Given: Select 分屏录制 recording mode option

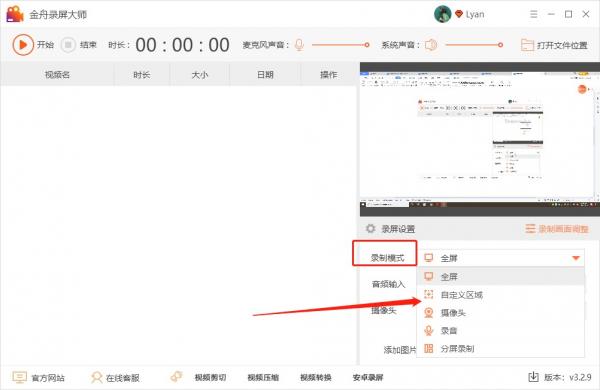Looking at the screenshot, I should tap(501, 348).
